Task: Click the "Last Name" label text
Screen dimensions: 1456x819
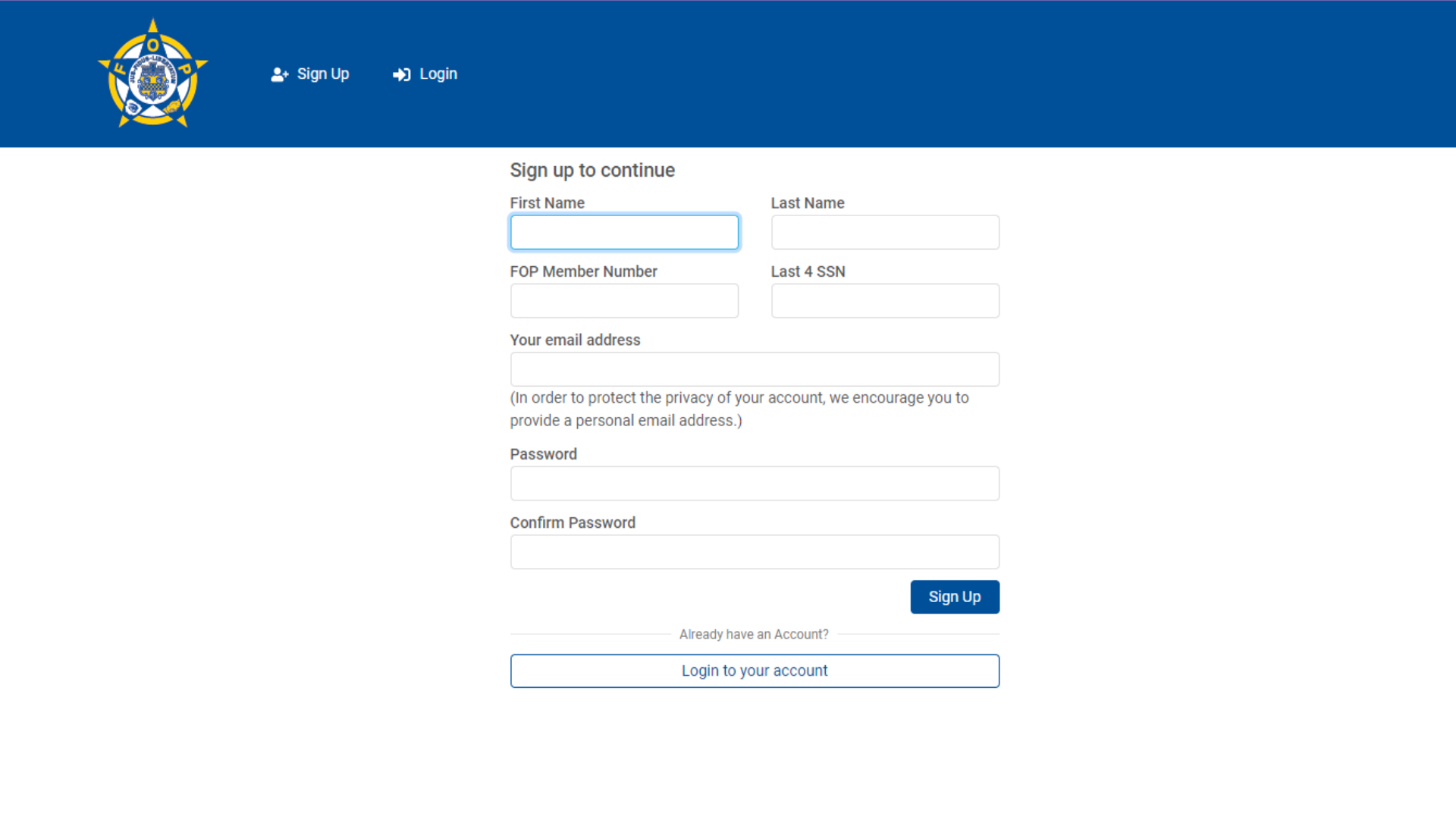Action: [808, 203]
